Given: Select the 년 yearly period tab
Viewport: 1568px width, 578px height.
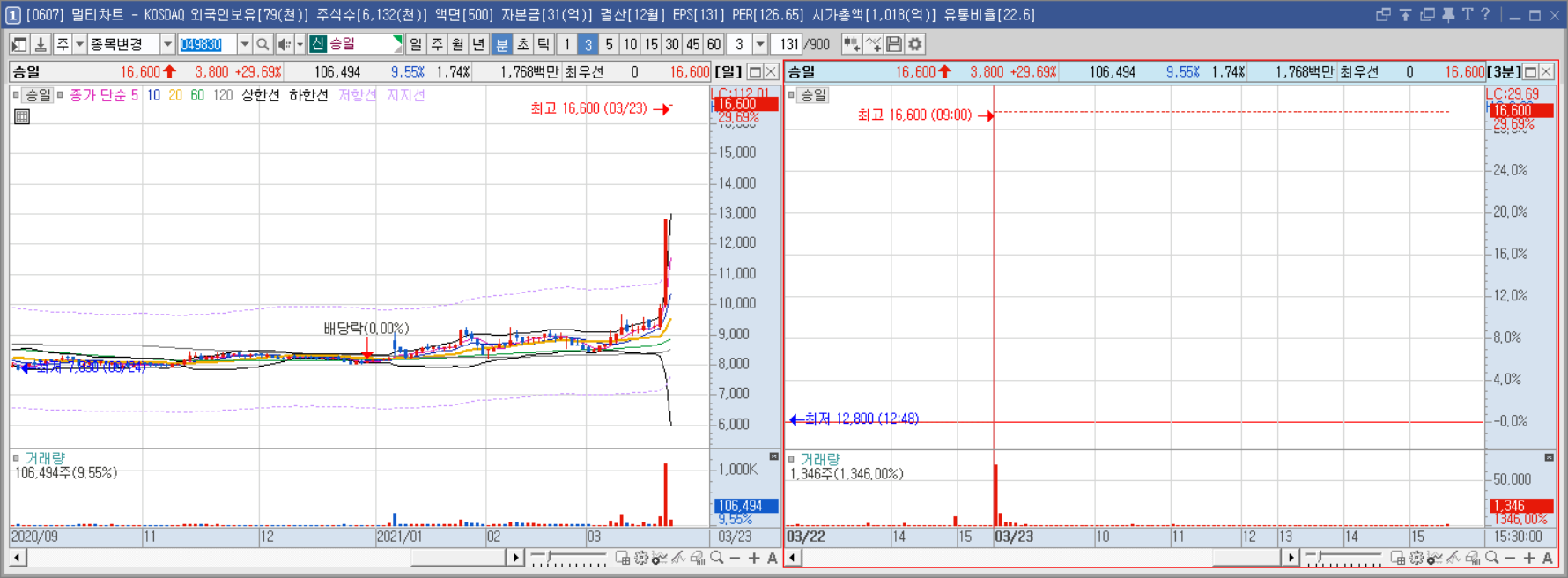Looking at the screenshot, I should 479,44.
